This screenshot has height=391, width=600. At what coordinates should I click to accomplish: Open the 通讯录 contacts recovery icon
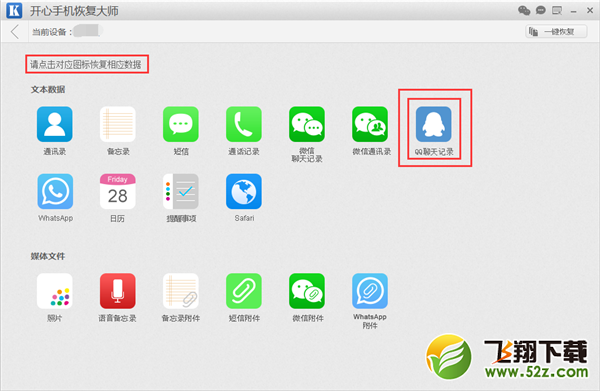(54, 124)
